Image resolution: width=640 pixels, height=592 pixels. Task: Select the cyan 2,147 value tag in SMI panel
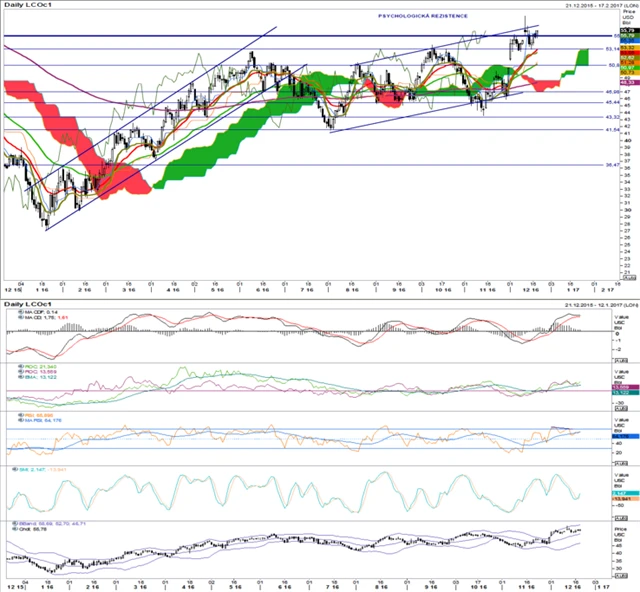[x=625, y=494]
